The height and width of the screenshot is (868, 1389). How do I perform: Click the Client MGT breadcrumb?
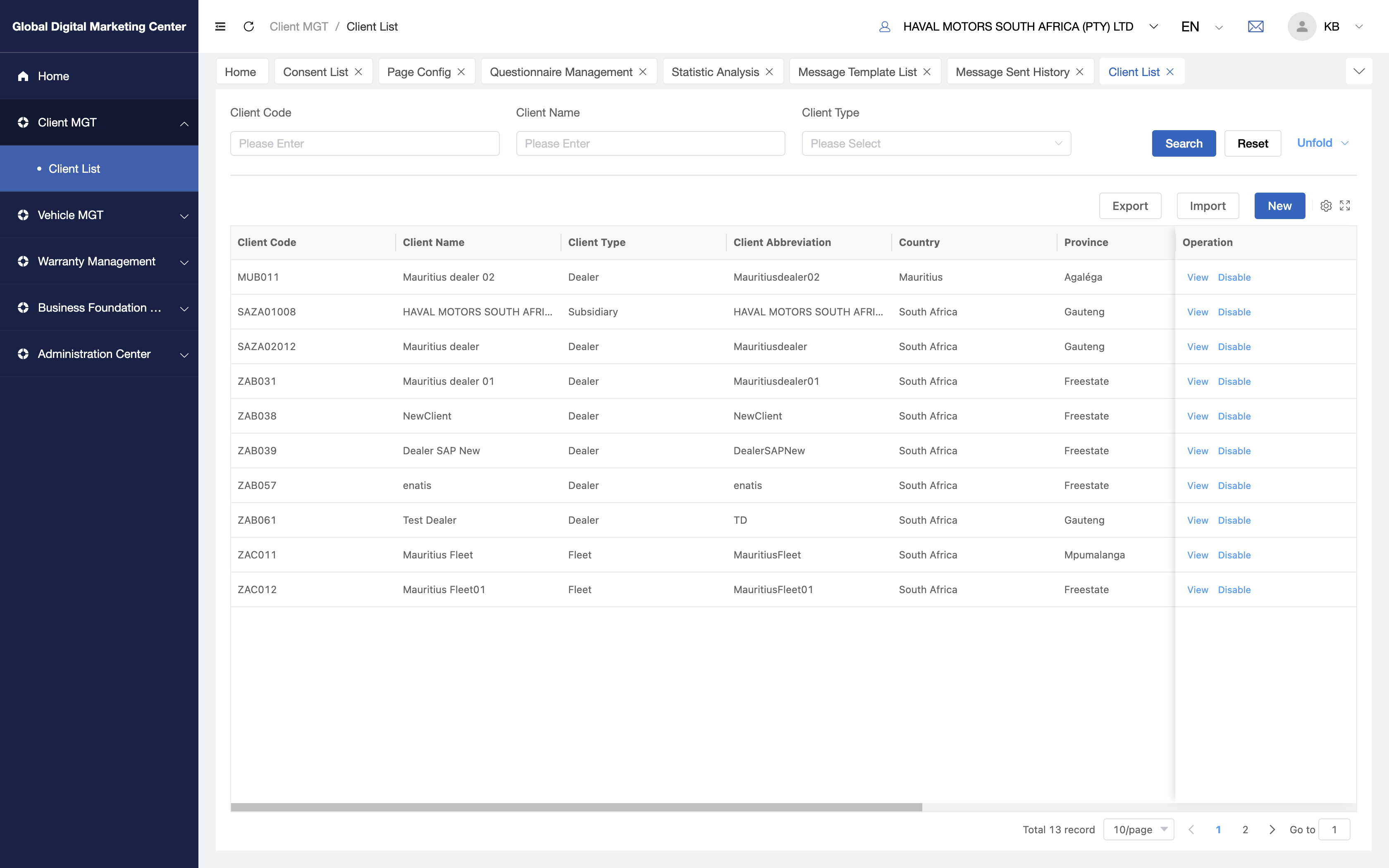pyautogui.click(x=298, y=26)
